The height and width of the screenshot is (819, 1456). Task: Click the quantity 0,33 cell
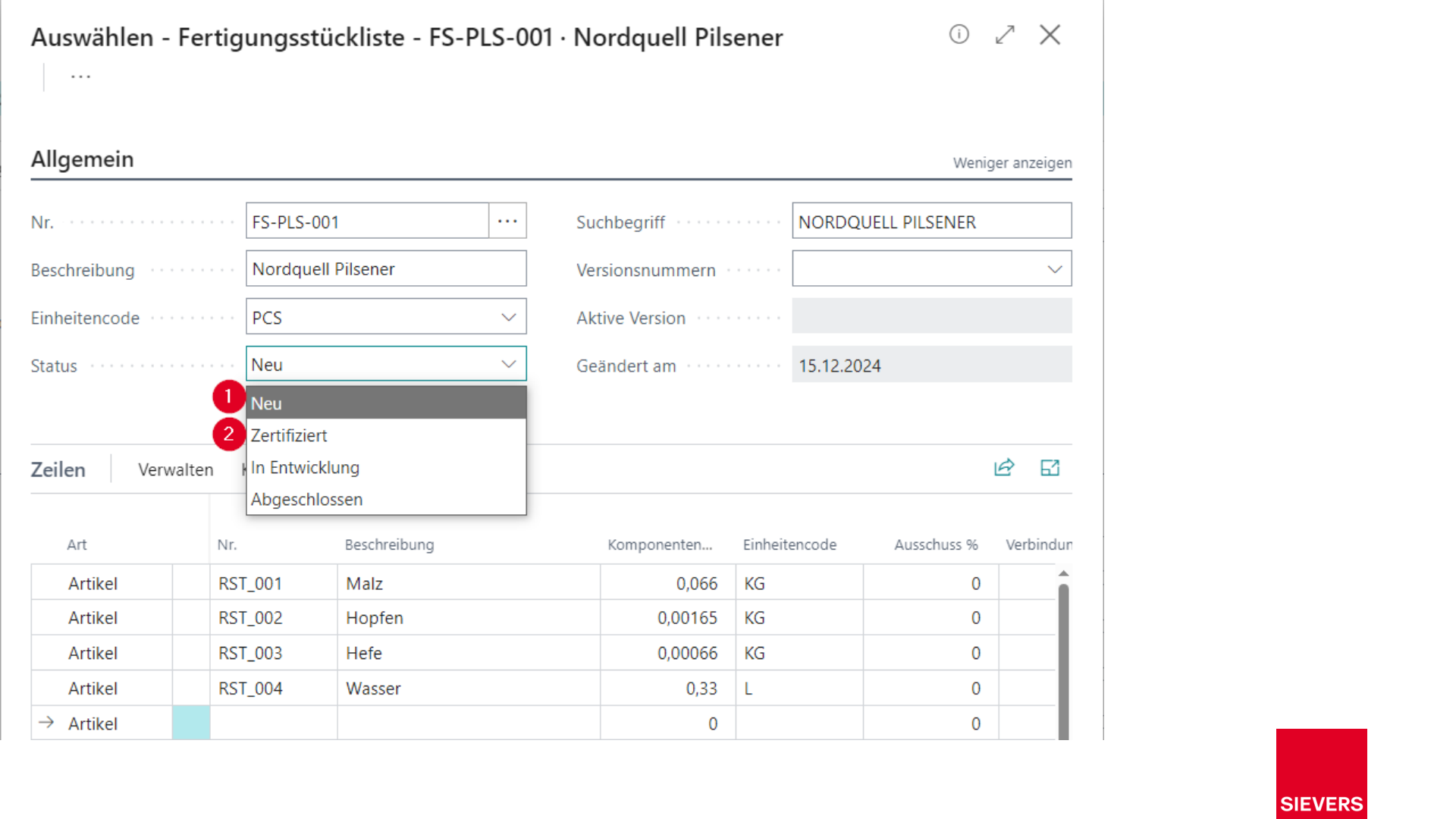coord(667,688)
